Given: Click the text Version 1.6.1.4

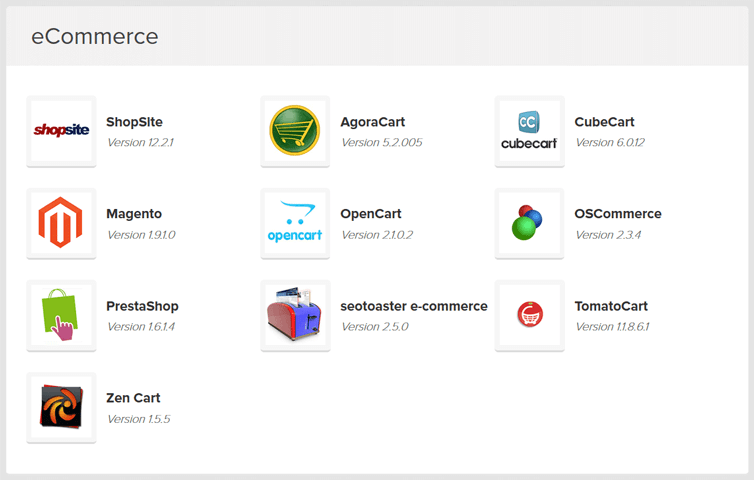Looking at the screenshot, I should (141, 327).
